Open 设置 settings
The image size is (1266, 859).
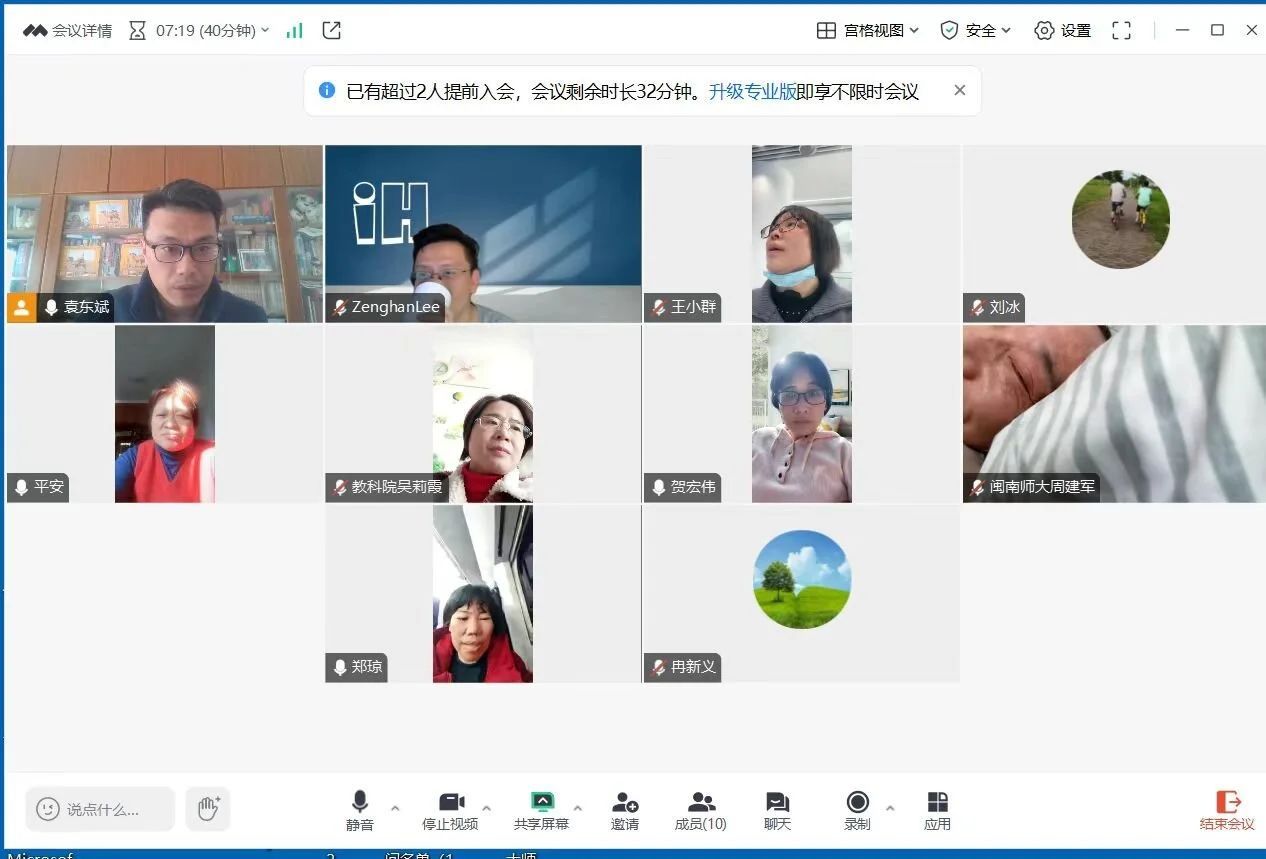1063,30
